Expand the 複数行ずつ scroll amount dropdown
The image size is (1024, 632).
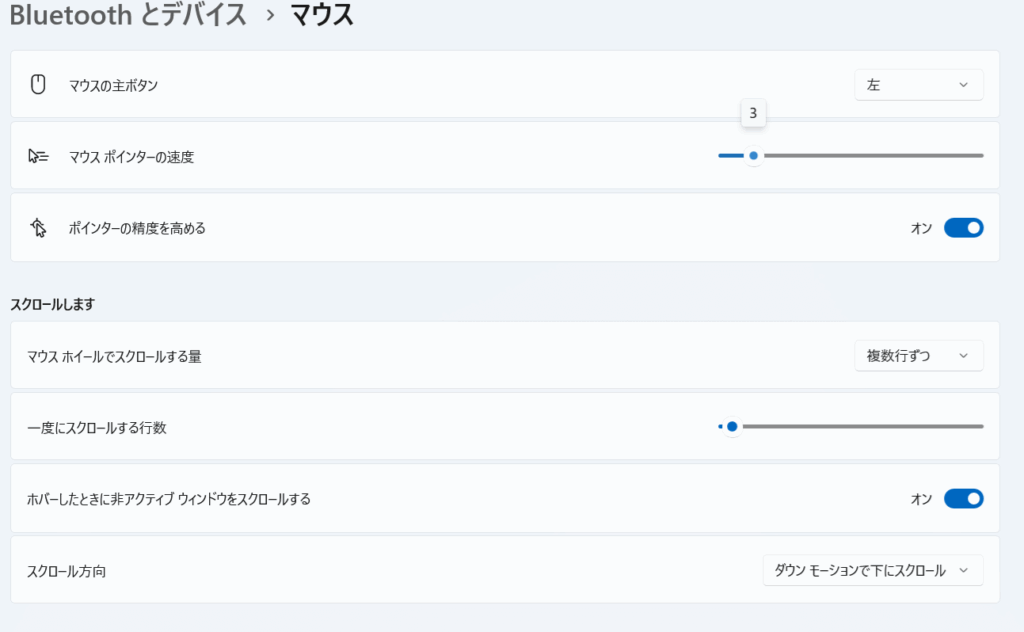[918, 355]
